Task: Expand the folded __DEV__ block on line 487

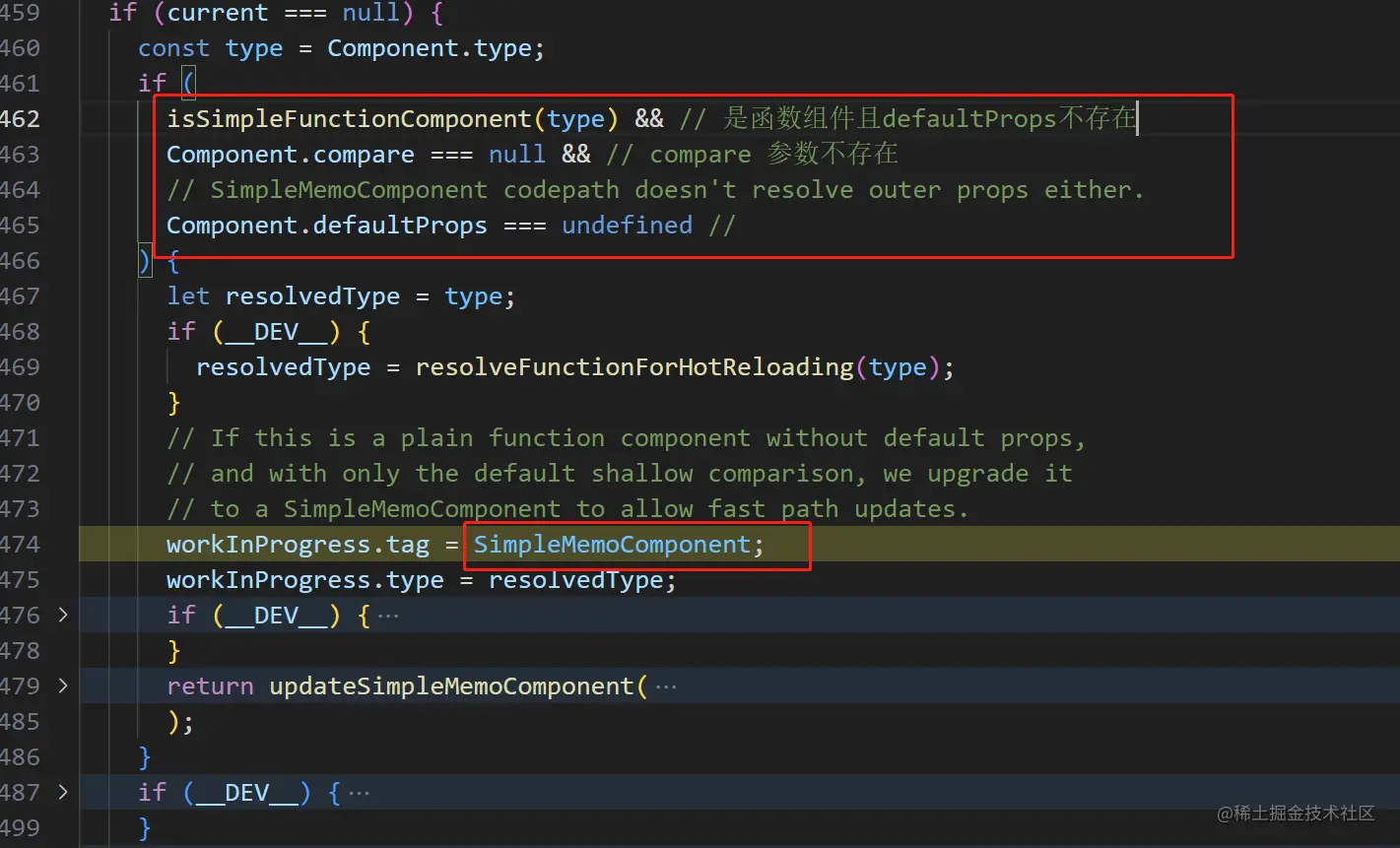Action: pyautogui.click(x=62, y=792)
